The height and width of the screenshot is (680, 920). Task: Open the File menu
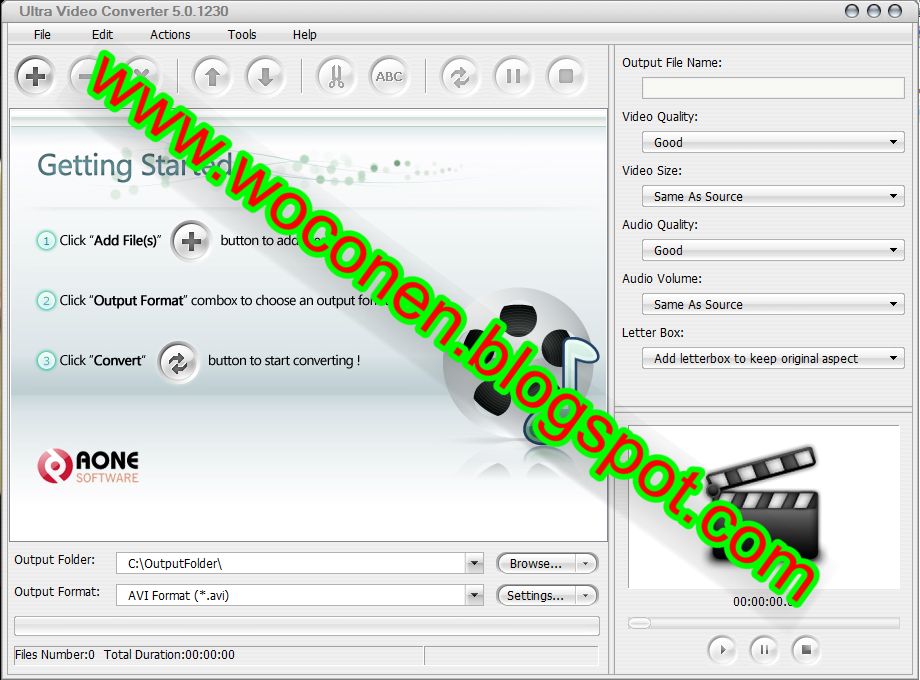42,35
